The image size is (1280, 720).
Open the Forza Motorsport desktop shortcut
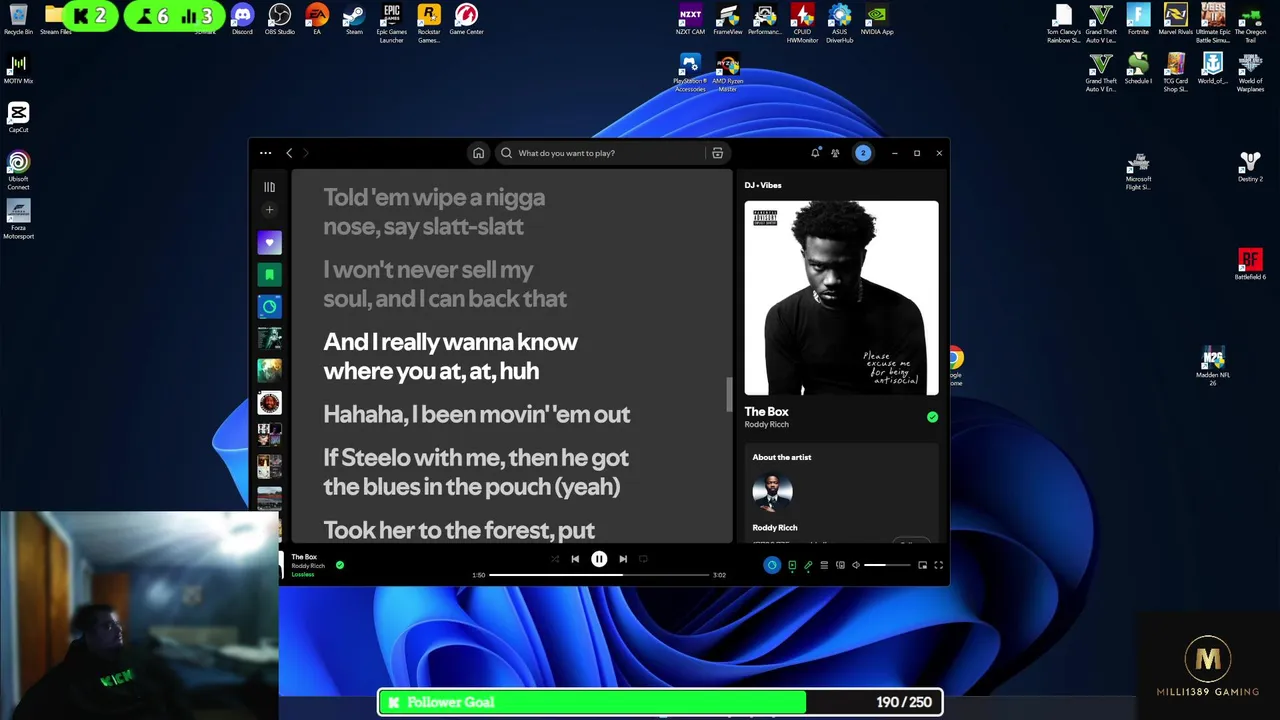pyautogui.click(x=18, y=218)
